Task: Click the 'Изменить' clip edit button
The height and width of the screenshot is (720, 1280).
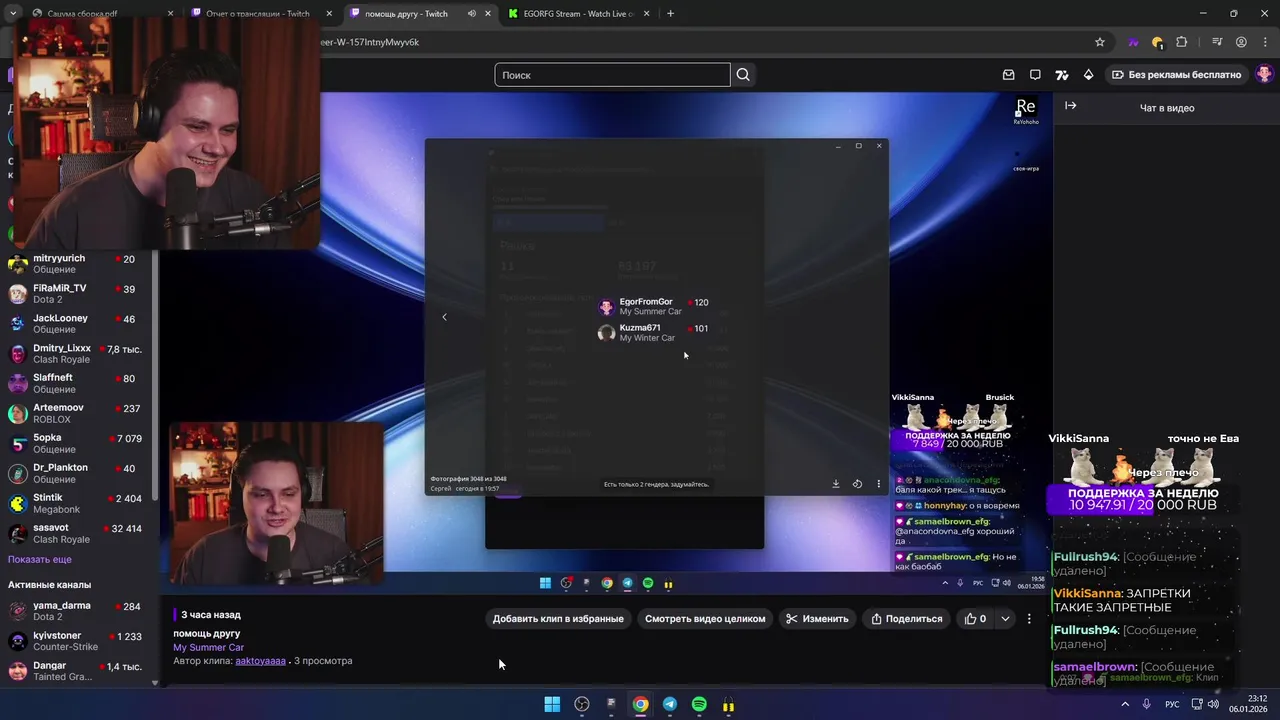Action: (x=817, y=619)
